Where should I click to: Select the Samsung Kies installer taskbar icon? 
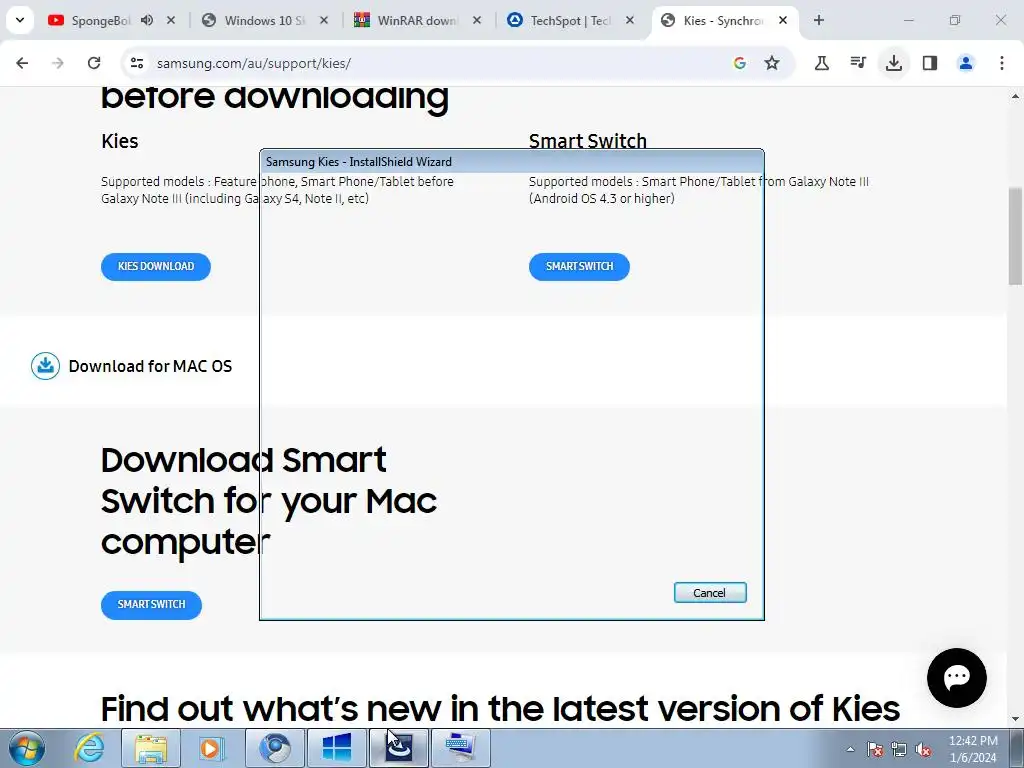[x=399, y=748]
